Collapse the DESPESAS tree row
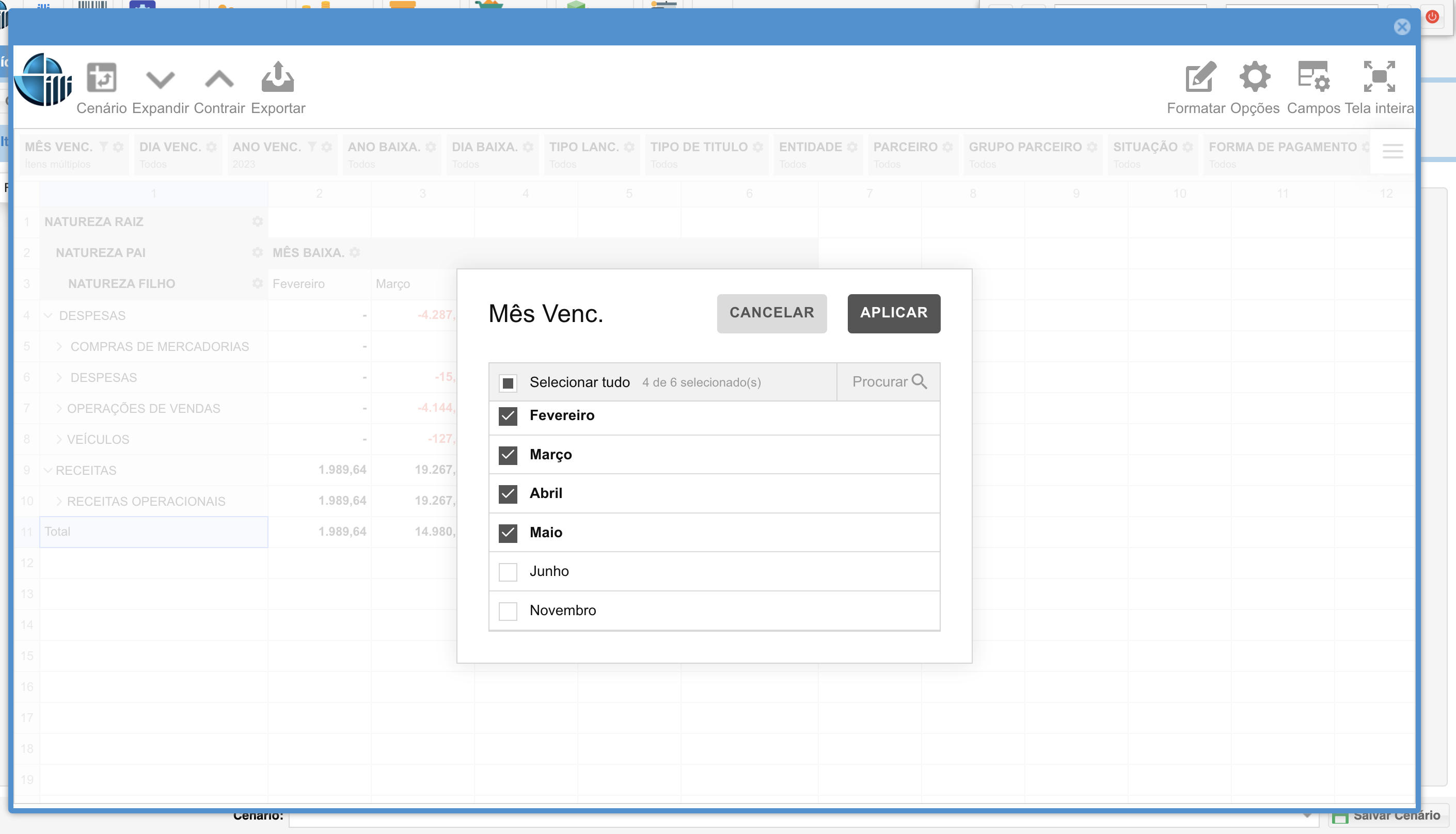This screenshot has width=1456, height=834. pyautogui.click(x=49, y=316)
